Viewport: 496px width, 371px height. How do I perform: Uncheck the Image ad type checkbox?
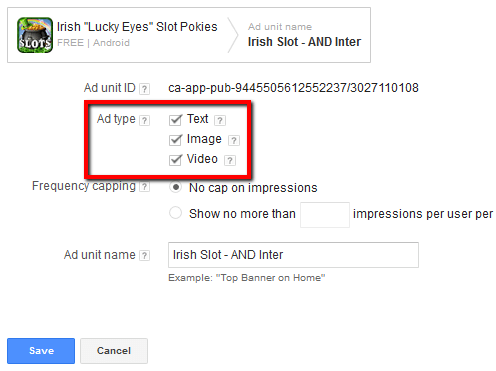(175, 140)
